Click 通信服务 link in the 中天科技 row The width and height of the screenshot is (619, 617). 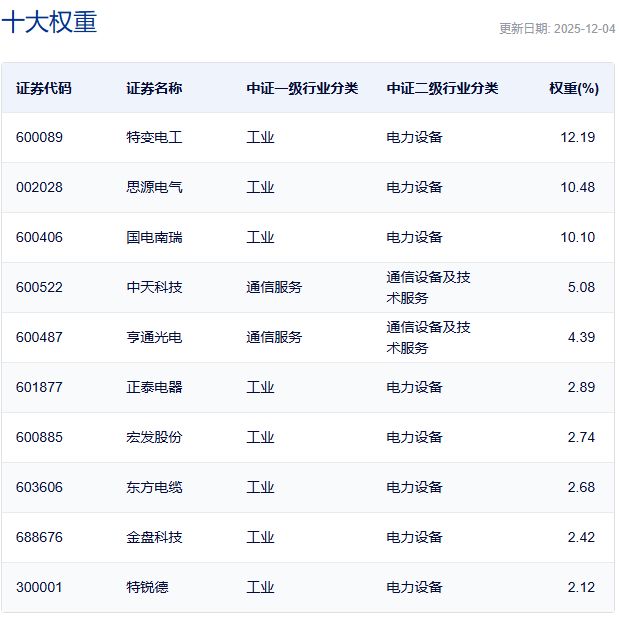274,287
